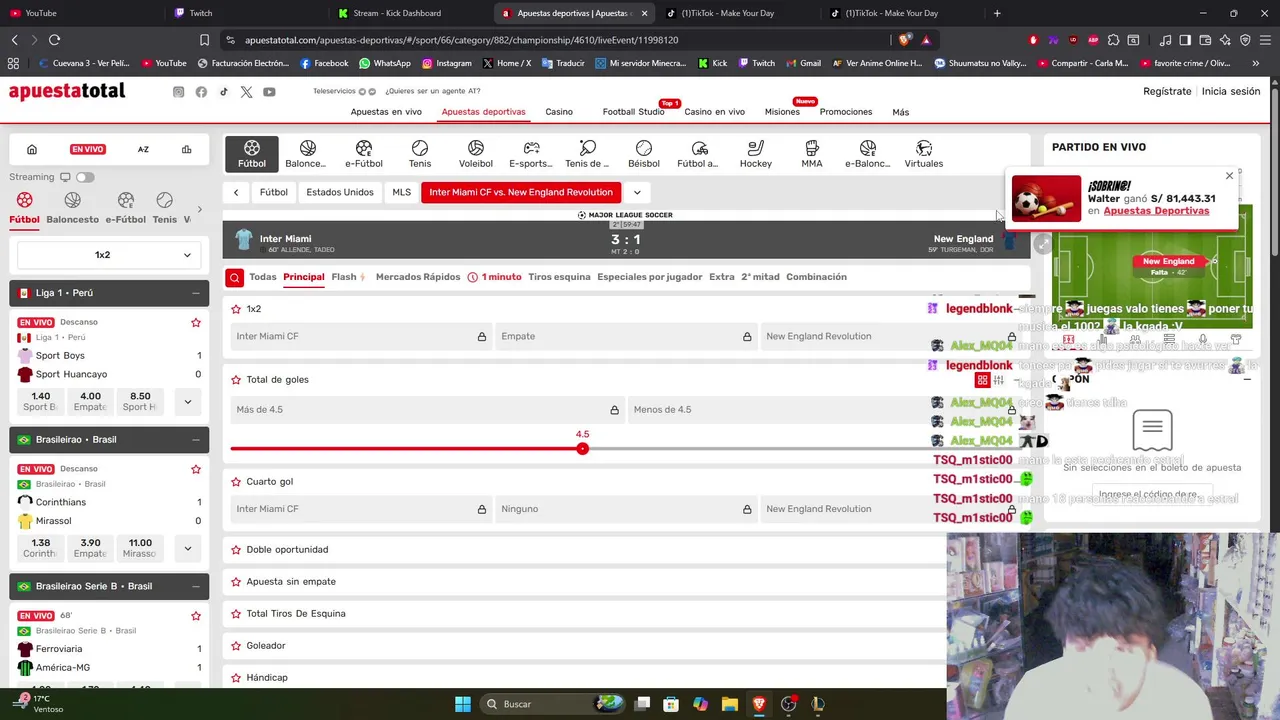Open the Promociones menu item
This screenshot has width=1280, height=720.
pyautogui.click(x=846, y=112)
